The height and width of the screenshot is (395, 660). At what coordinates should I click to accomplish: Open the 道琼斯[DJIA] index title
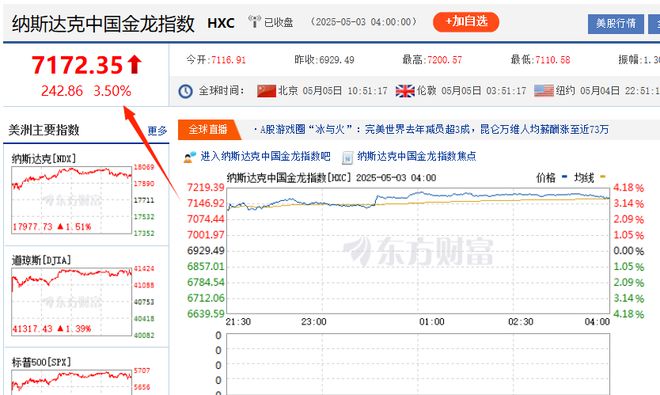click(41, 260)
